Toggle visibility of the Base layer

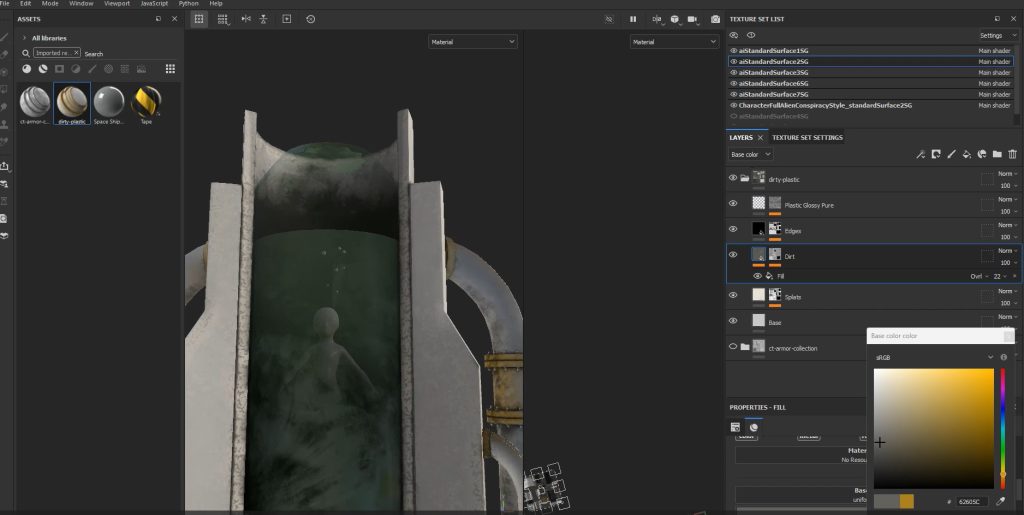click(733, 321)
